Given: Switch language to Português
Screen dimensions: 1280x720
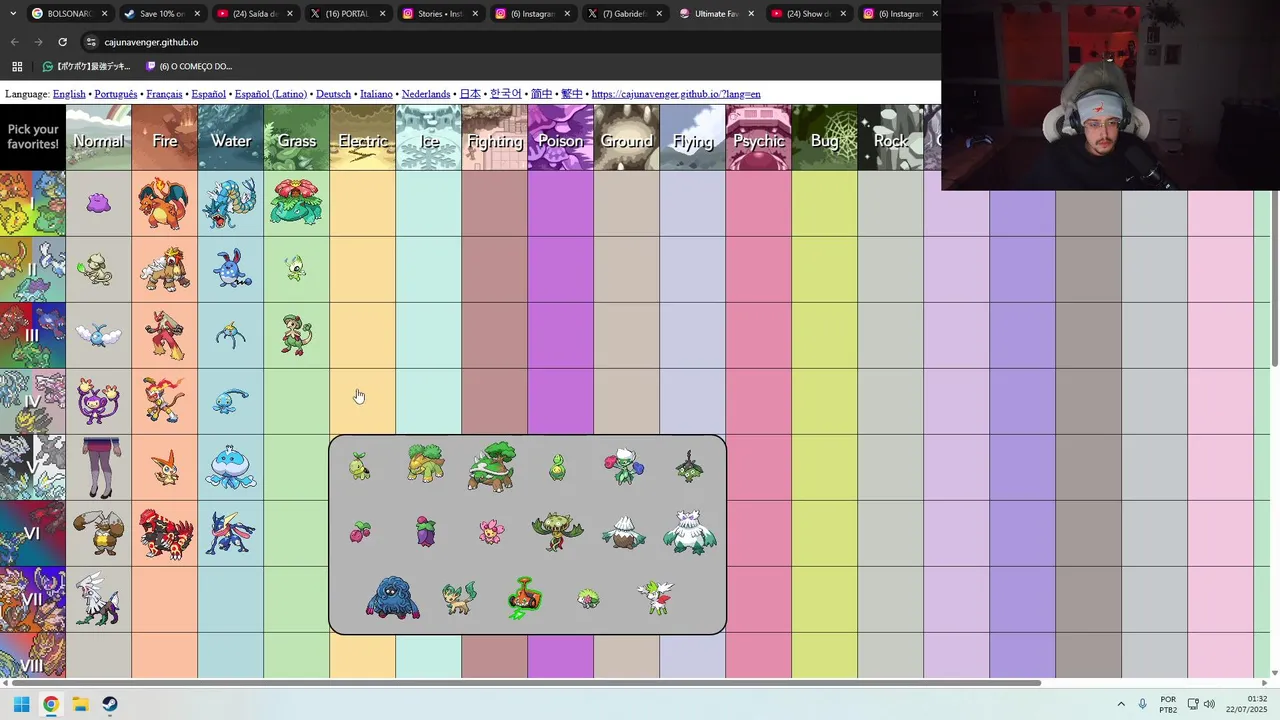Looking at the screenshot, I should coord(116,94).
